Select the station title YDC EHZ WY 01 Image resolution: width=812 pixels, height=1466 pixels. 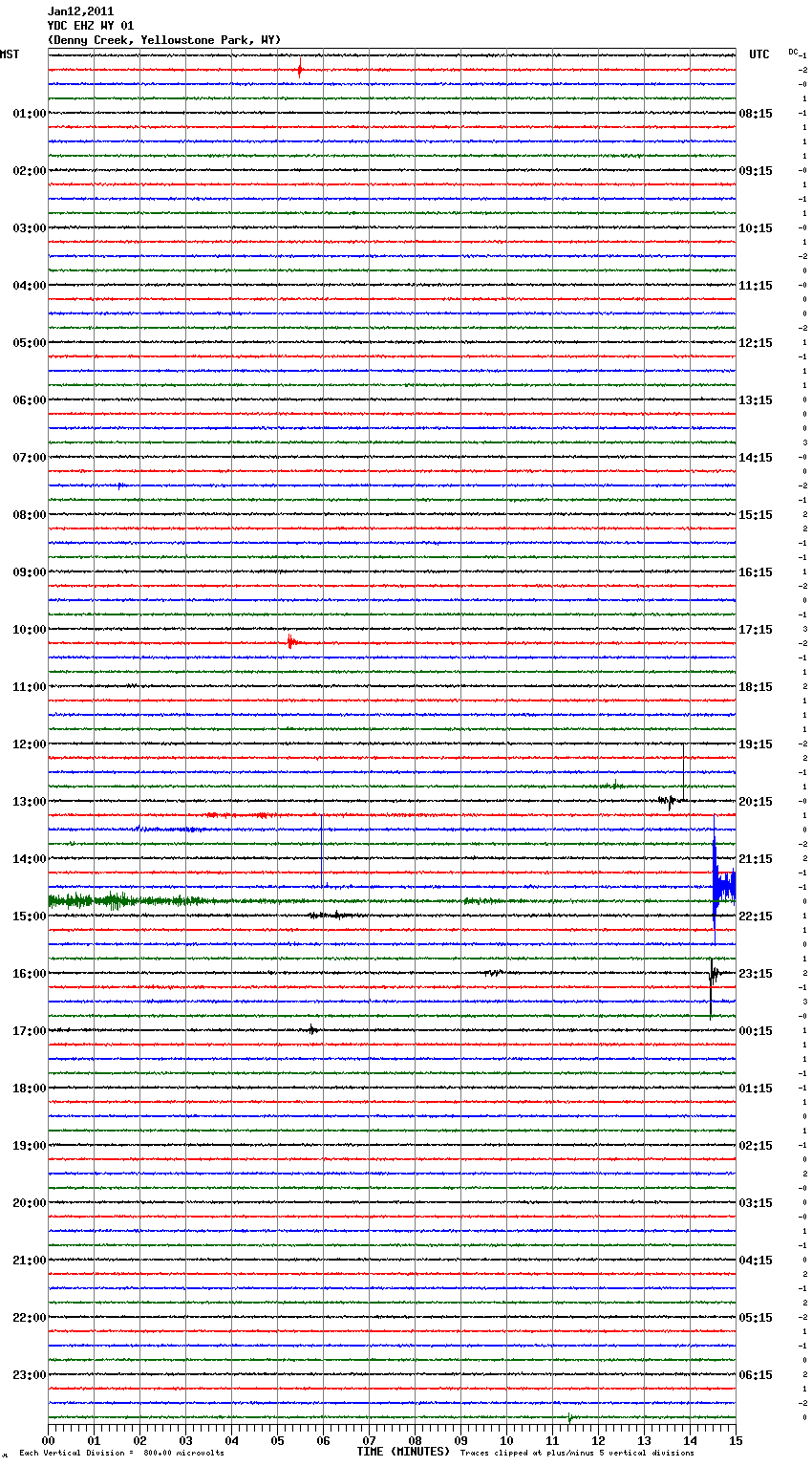coord(91,26)
